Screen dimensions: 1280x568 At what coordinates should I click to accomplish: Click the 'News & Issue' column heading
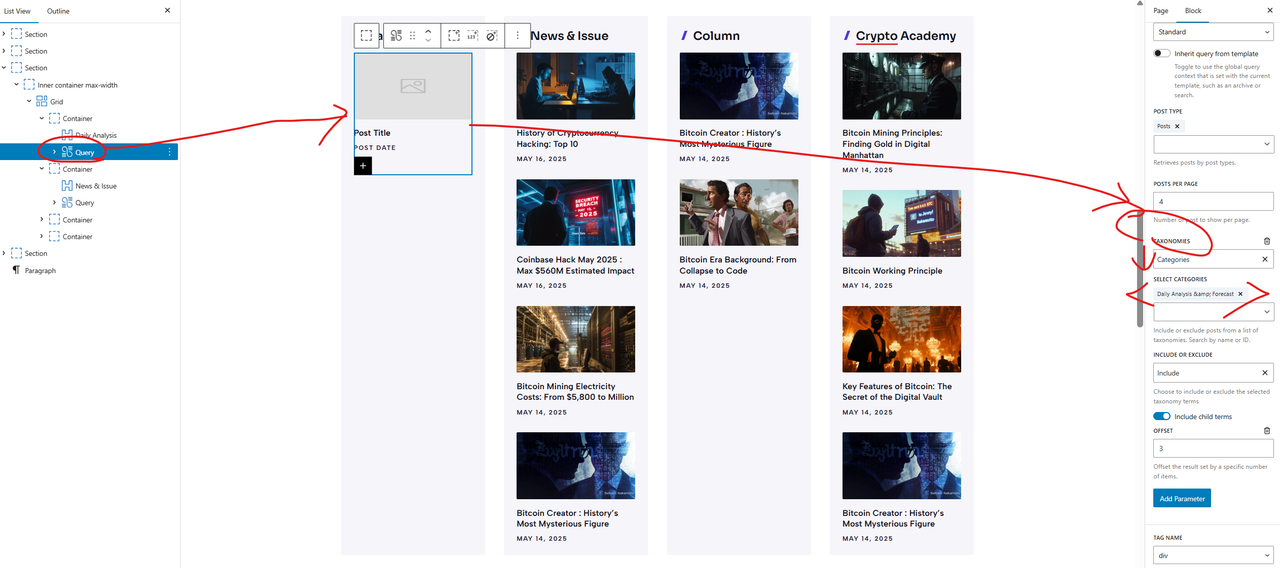tap(569, 36)
